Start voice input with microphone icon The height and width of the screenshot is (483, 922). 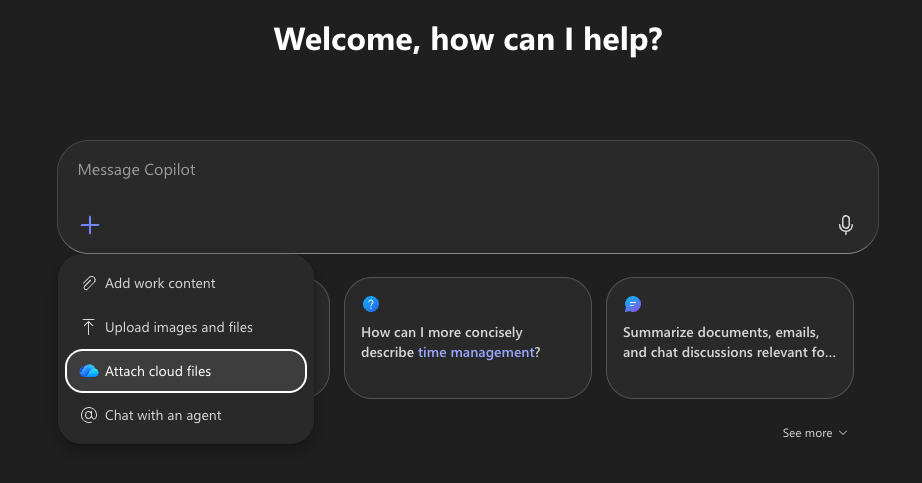tap(846, 225)
